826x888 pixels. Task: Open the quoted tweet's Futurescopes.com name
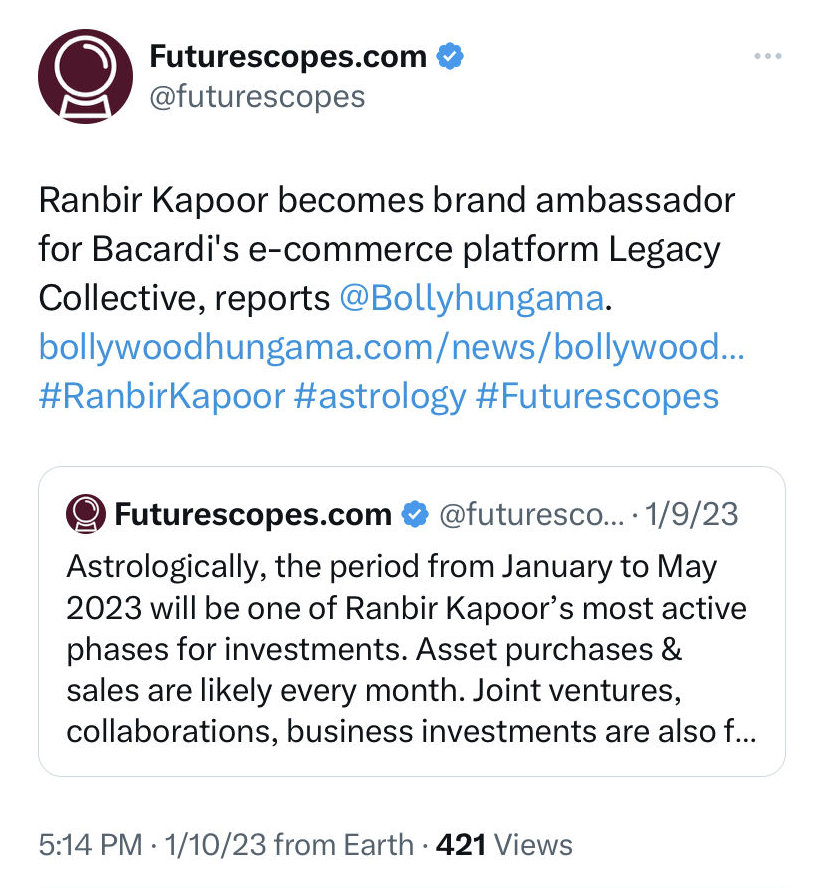pos(253,514)
